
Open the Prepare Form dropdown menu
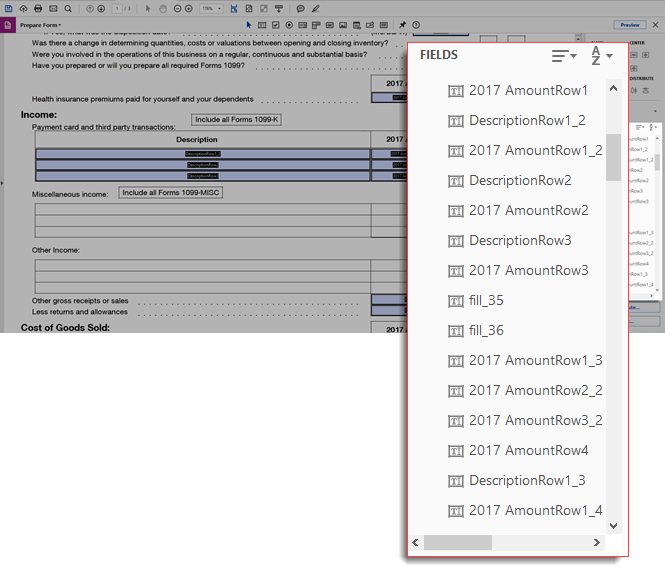pos(40,25)
